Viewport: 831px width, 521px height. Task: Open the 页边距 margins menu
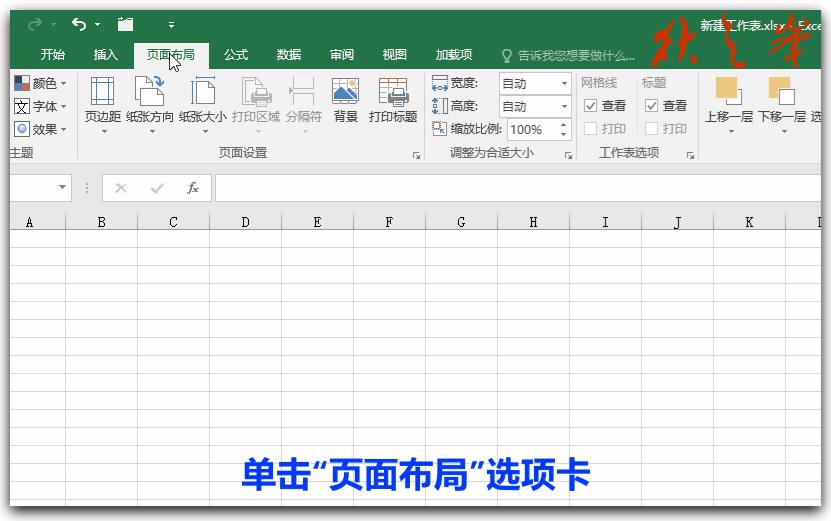pos(103,104)
